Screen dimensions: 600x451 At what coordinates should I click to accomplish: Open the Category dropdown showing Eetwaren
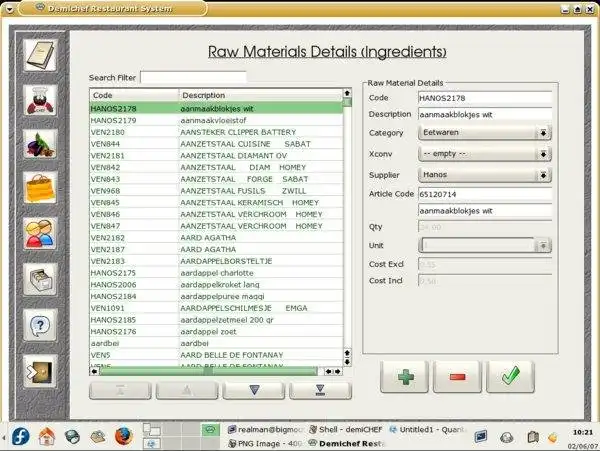485,133
